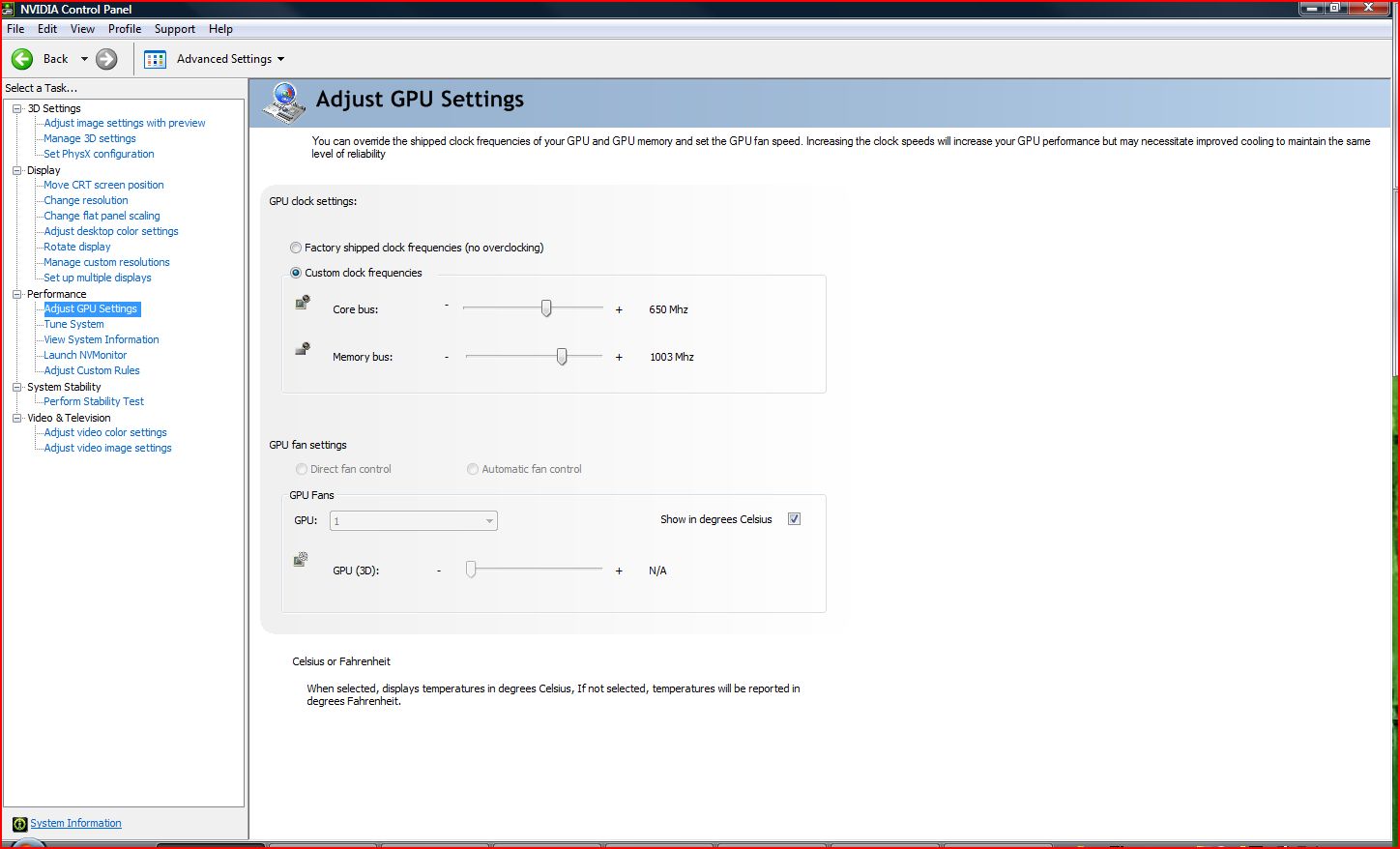Click the Core bus plus sign
This screenshot has height=849, width=1400.
coord(619,309)
